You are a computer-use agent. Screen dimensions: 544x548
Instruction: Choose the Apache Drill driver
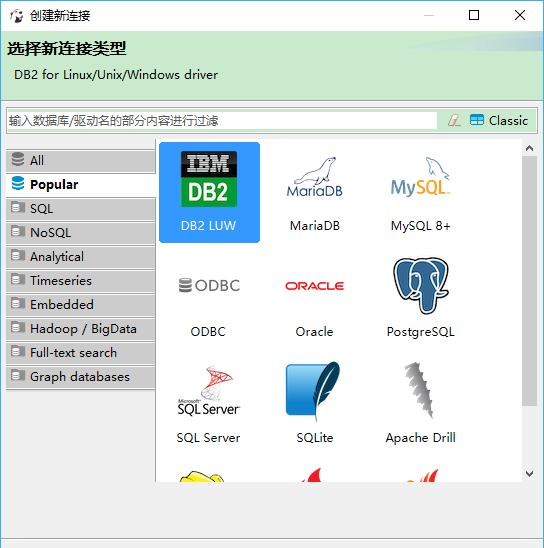(420, 404)
